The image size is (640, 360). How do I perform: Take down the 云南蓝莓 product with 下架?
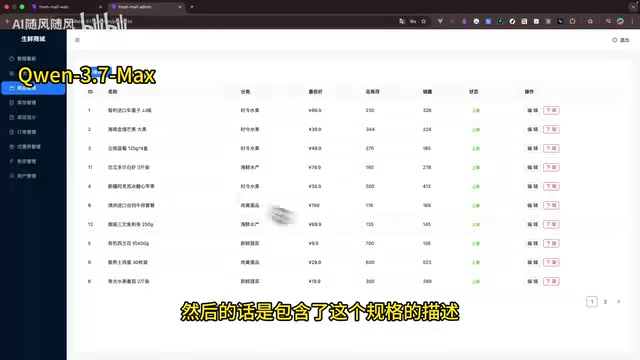[551, 149]
